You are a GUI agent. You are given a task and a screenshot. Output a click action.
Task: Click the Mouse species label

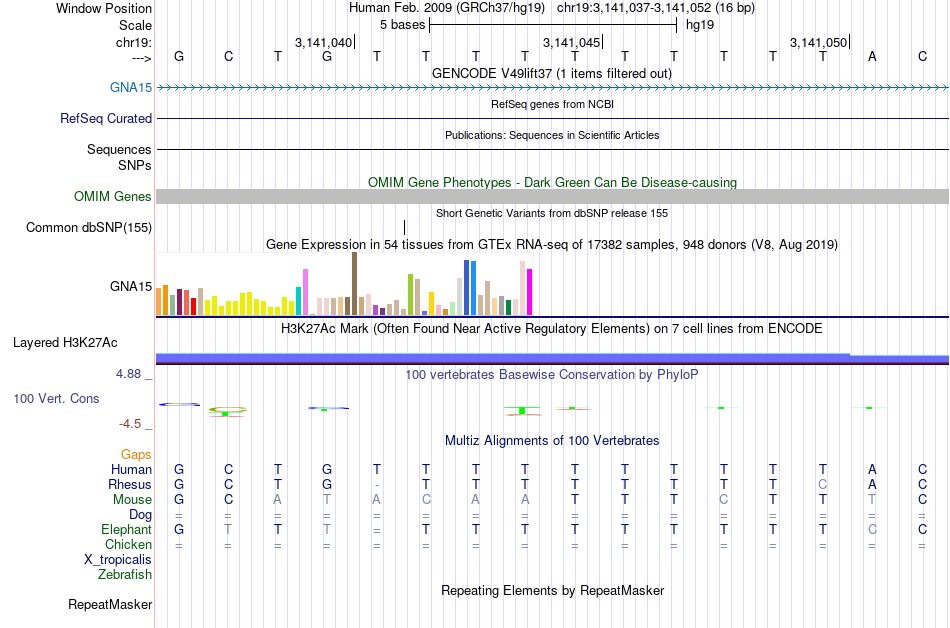click(133, 500)
